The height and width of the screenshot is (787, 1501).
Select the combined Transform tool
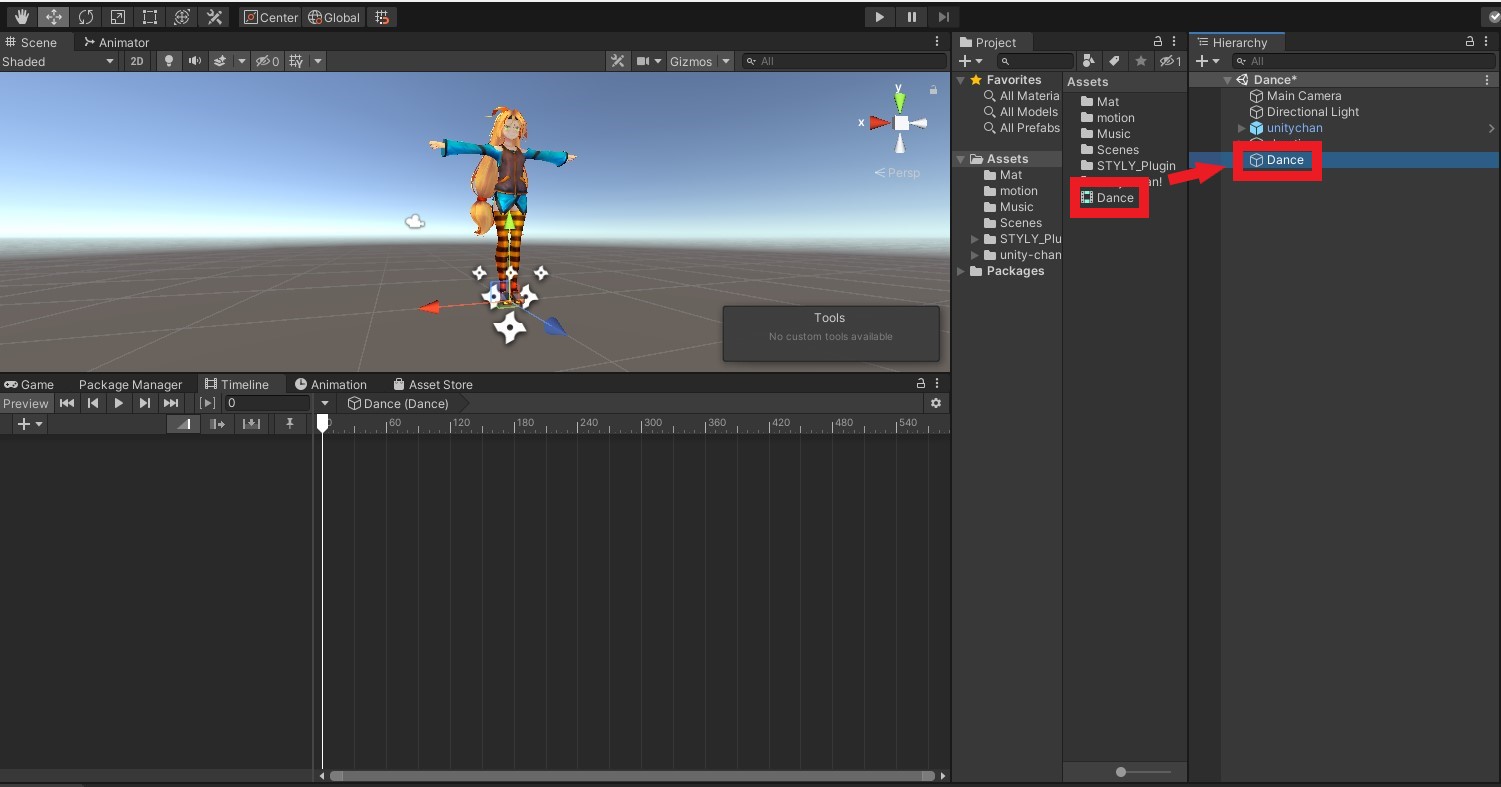(x=182, y=17)
